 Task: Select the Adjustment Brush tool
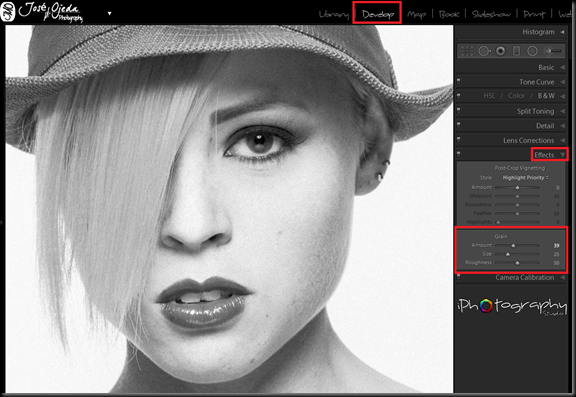tap(553, 51)
